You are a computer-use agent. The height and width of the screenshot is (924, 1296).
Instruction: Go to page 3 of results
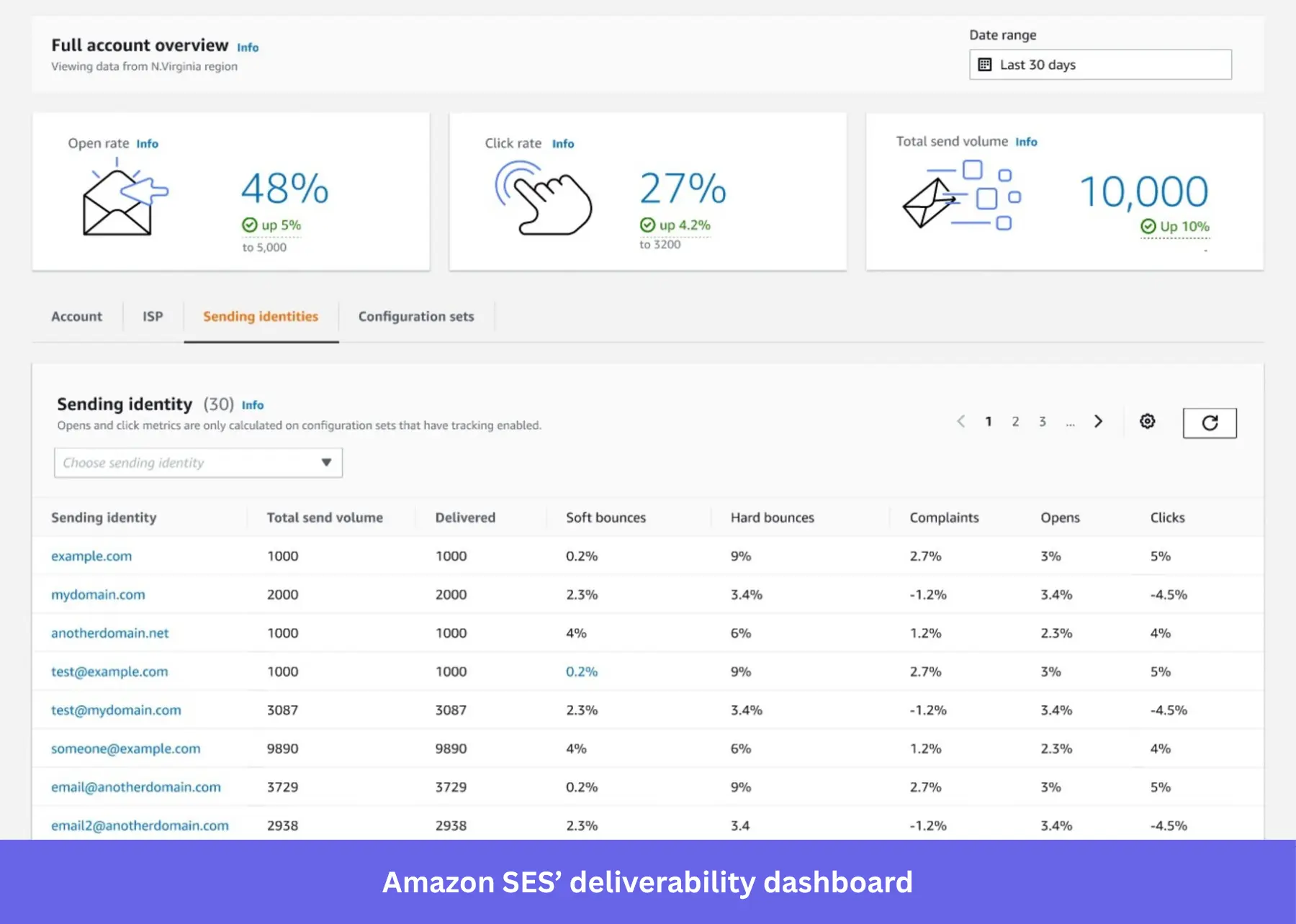tap(1042, 422)
